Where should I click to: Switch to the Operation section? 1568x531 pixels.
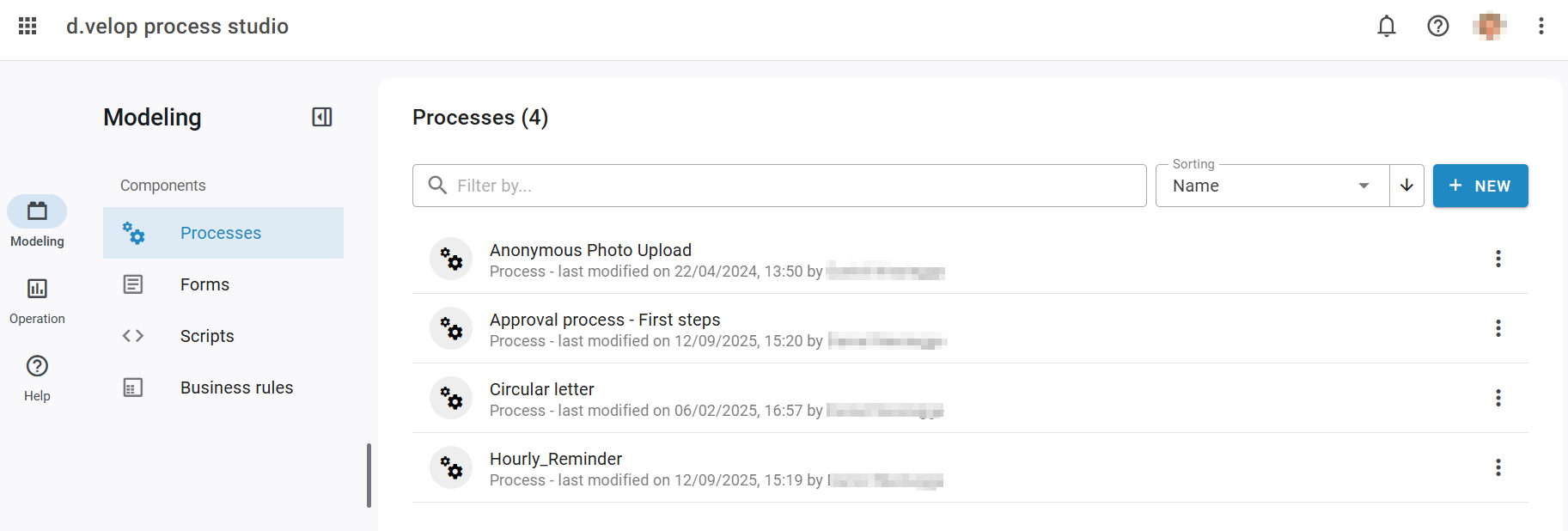click(x=37, y=299)
